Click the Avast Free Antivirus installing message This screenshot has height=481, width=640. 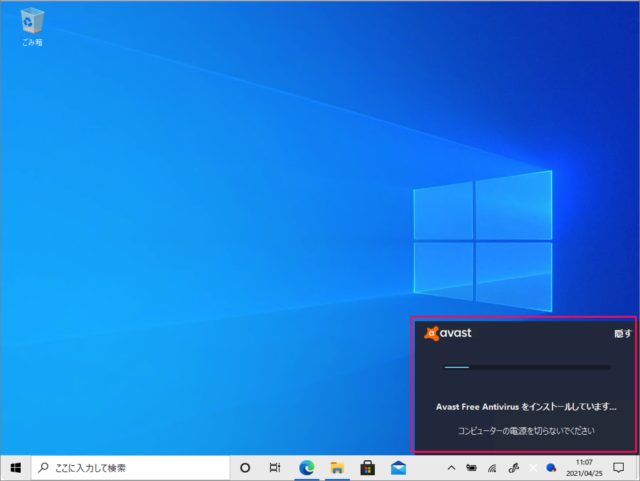pos(526,407)
